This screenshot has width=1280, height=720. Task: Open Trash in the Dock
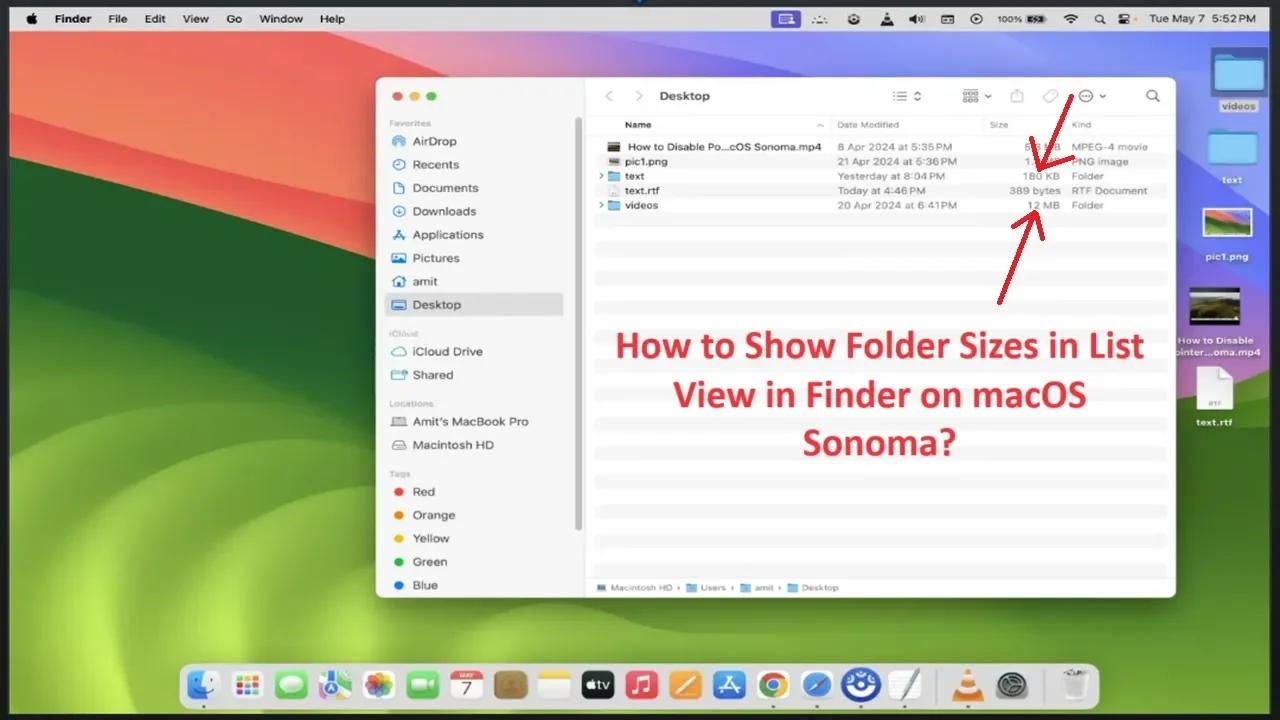point(1075,685)
